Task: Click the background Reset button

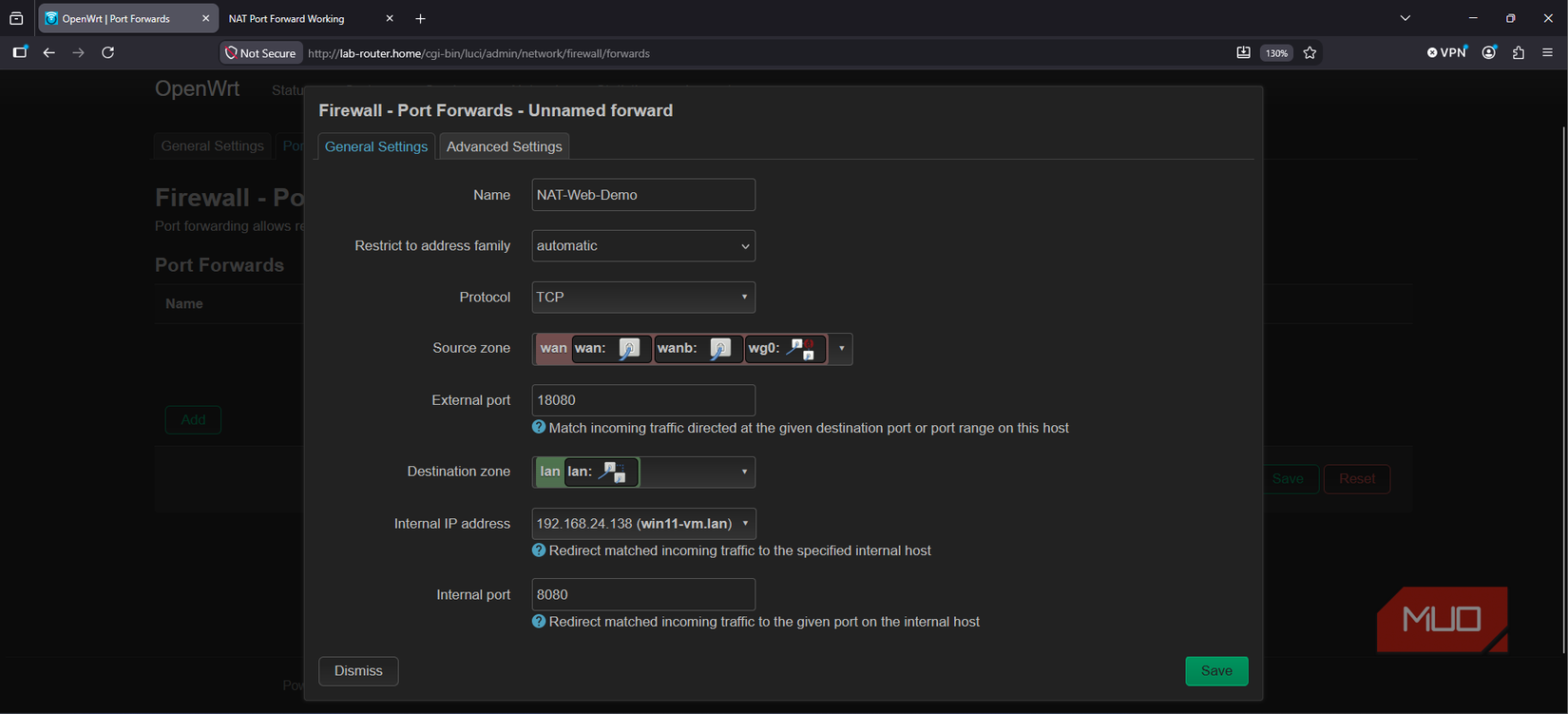Action: pyautogui.click(x=1357, y=479)
